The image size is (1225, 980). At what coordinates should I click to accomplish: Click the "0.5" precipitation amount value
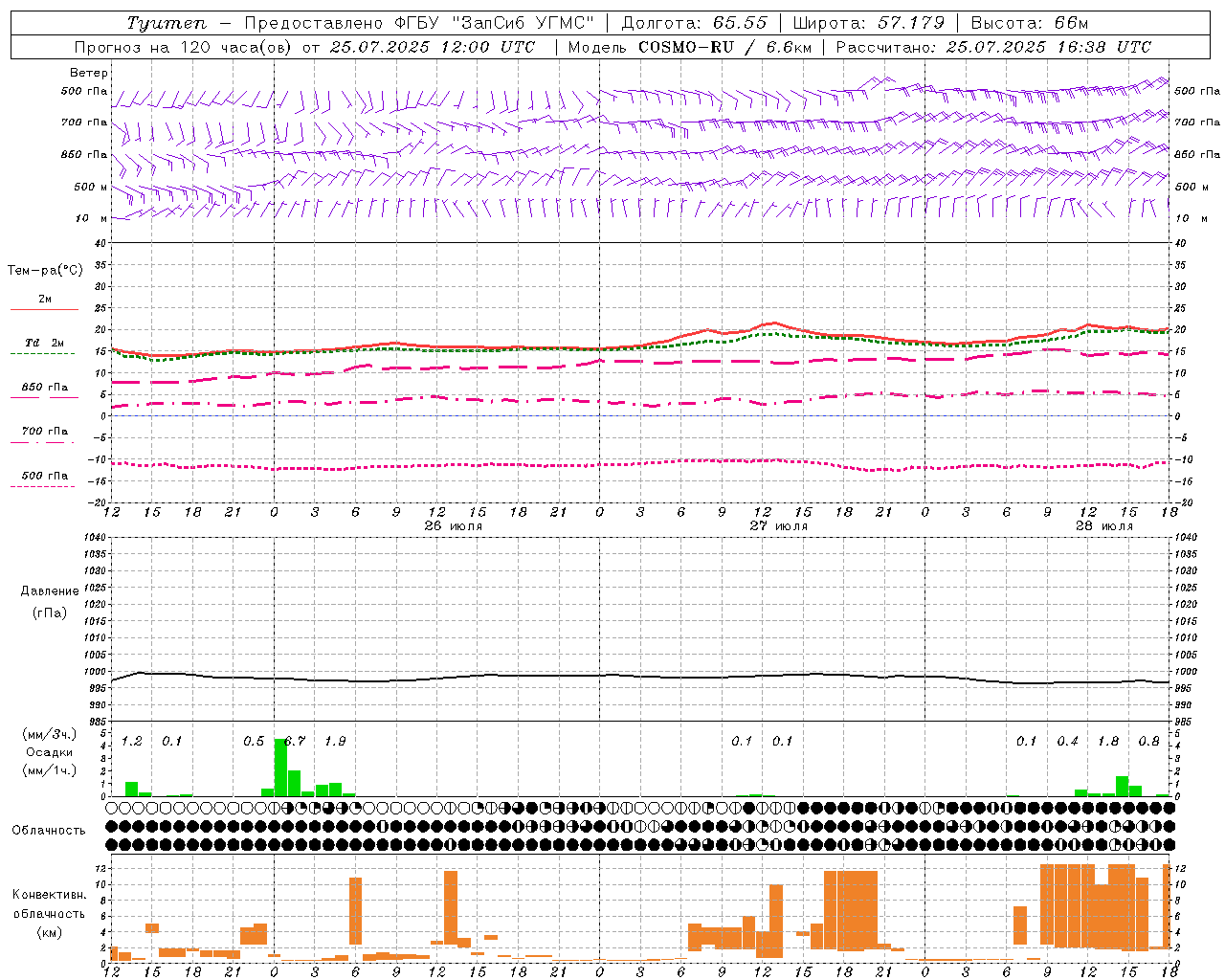coord(254,741)
